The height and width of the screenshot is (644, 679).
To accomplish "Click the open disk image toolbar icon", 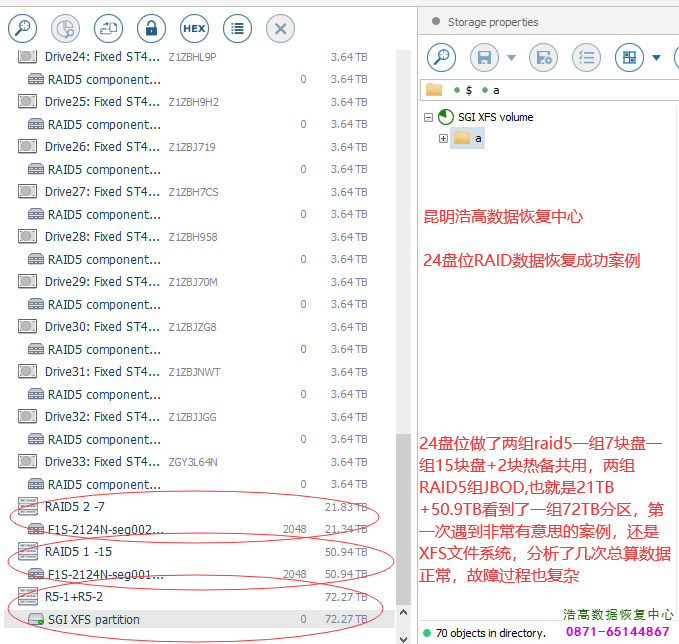I will (108, 28).
